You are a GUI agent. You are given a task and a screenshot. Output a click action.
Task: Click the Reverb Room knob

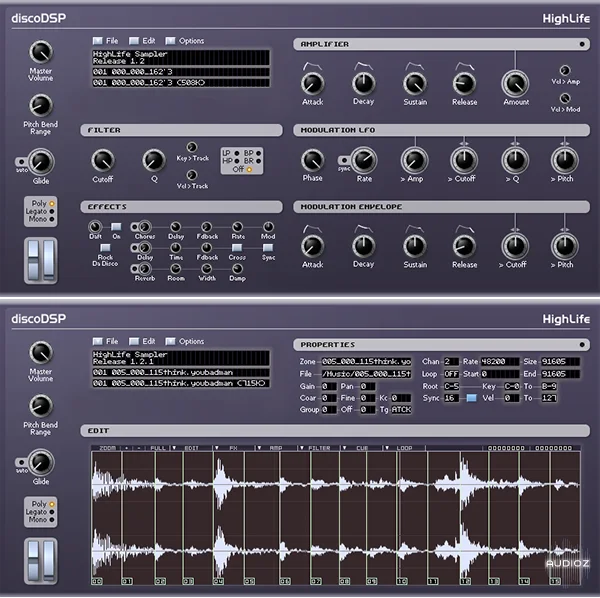(176, 269)
